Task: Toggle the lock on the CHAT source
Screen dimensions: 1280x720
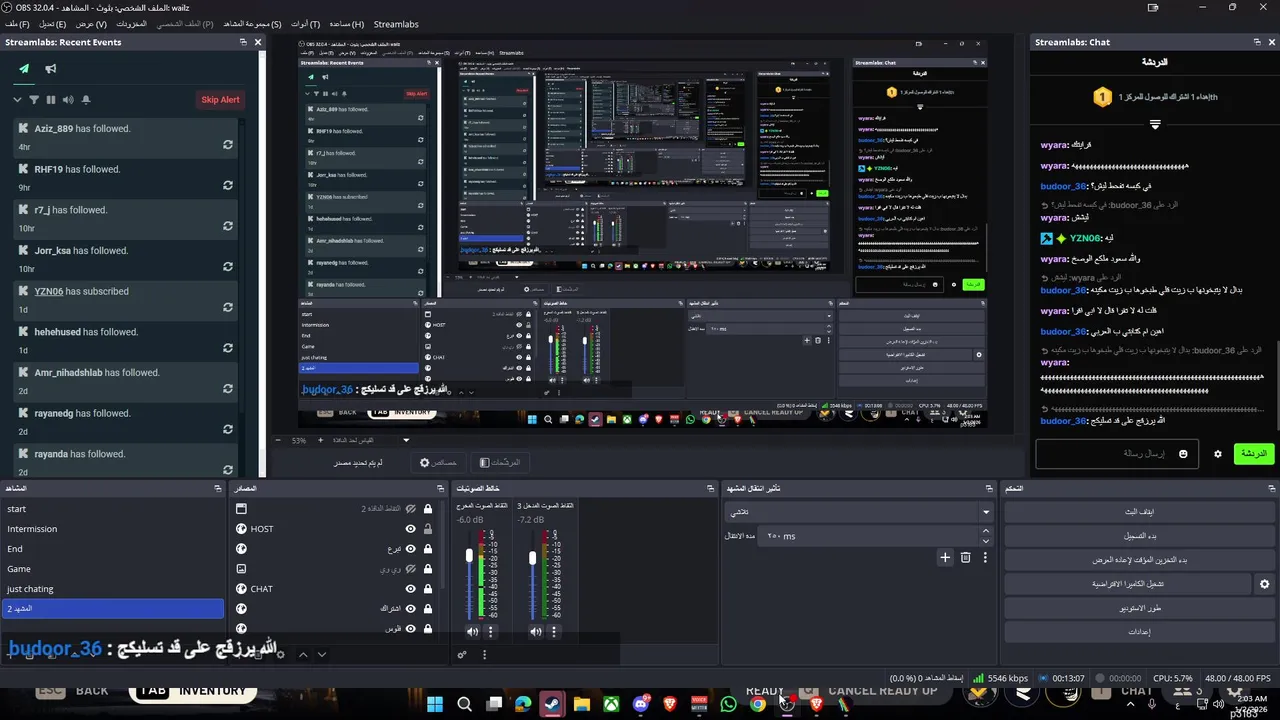Action: (x=428, y=589)
